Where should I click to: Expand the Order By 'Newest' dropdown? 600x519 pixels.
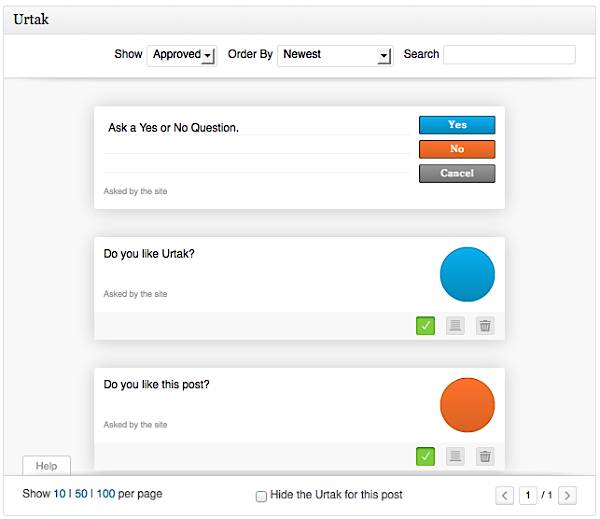[x=334, y=55]
